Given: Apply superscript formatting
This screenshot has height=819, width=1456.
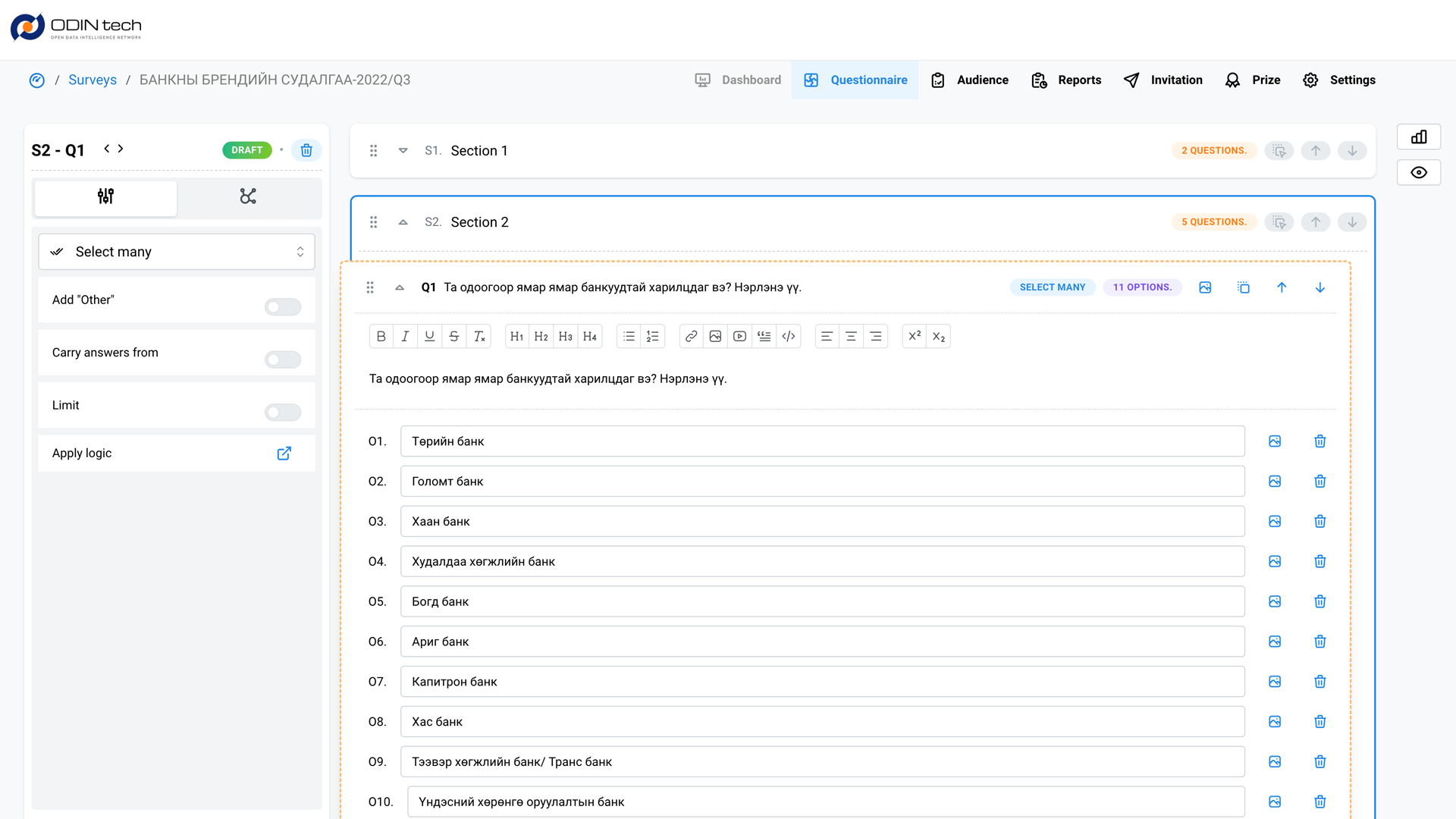Looking at the screenshot, I should click(915, 336).
